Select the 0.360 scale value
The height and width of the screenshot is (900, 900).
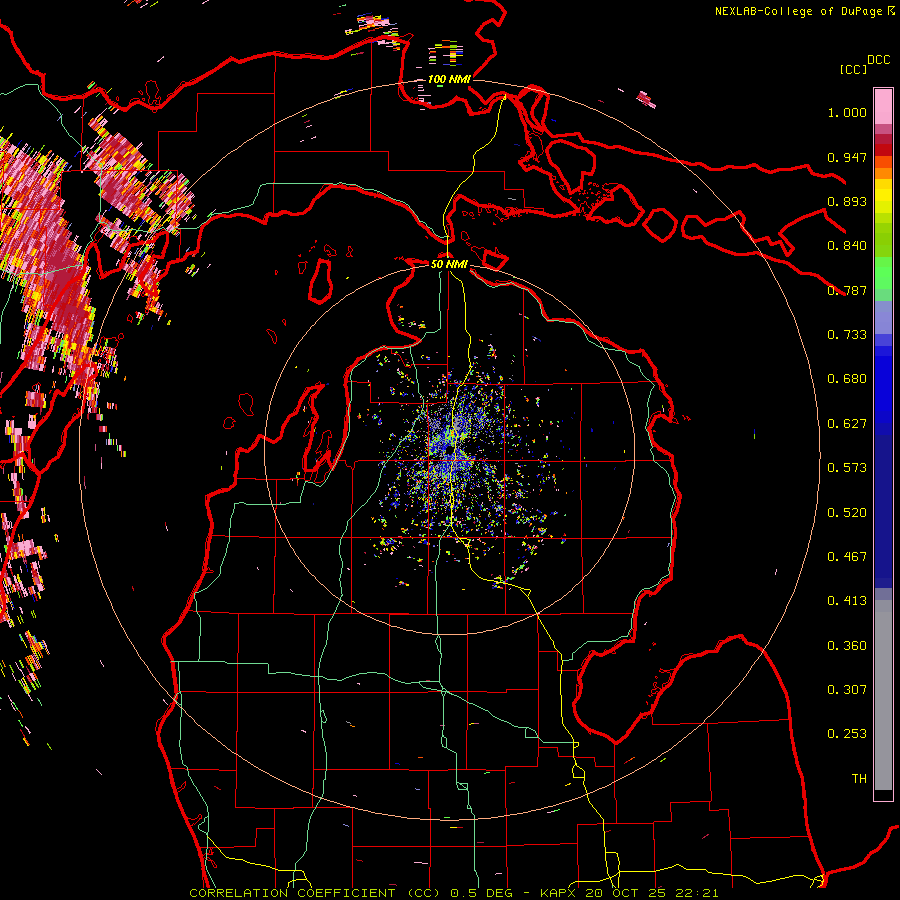click(847, 646)
